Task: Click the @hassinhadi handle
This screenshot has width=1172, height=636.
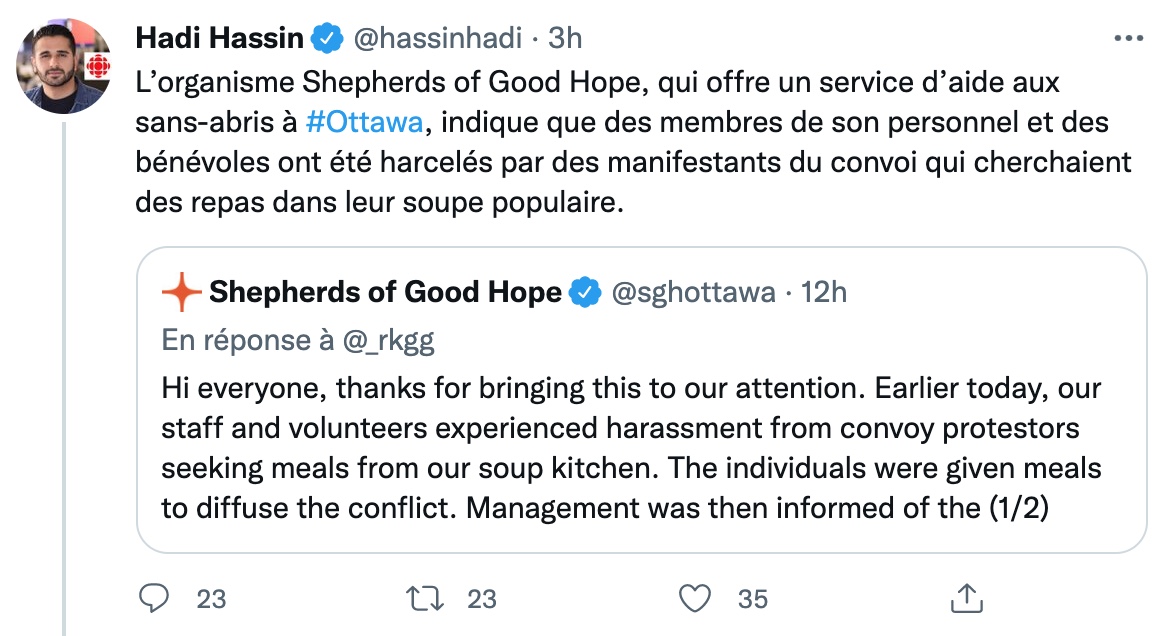Action: click(x=437, y=38)
